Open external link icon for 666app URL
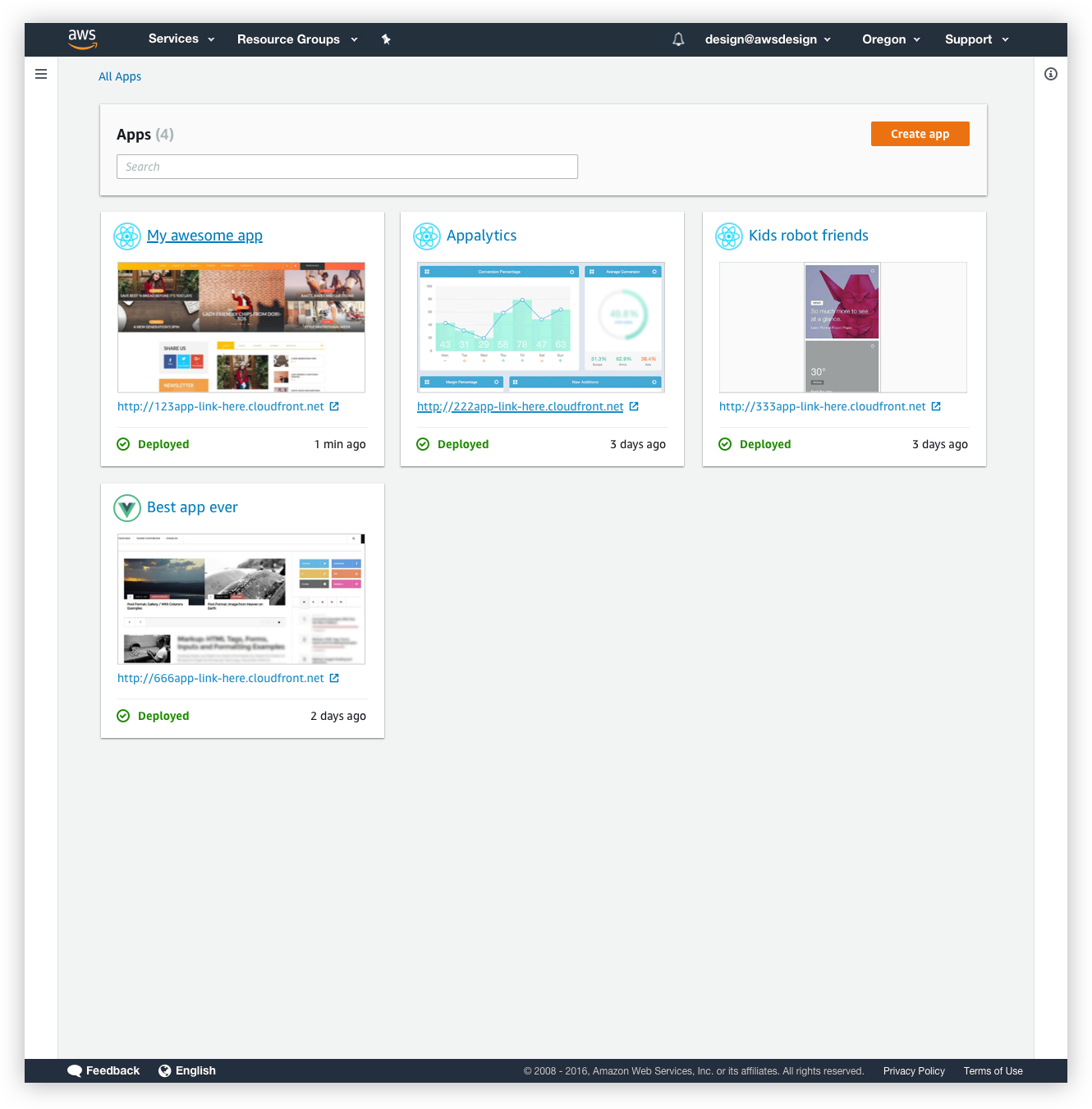1092x1109 pixels. 334,678
